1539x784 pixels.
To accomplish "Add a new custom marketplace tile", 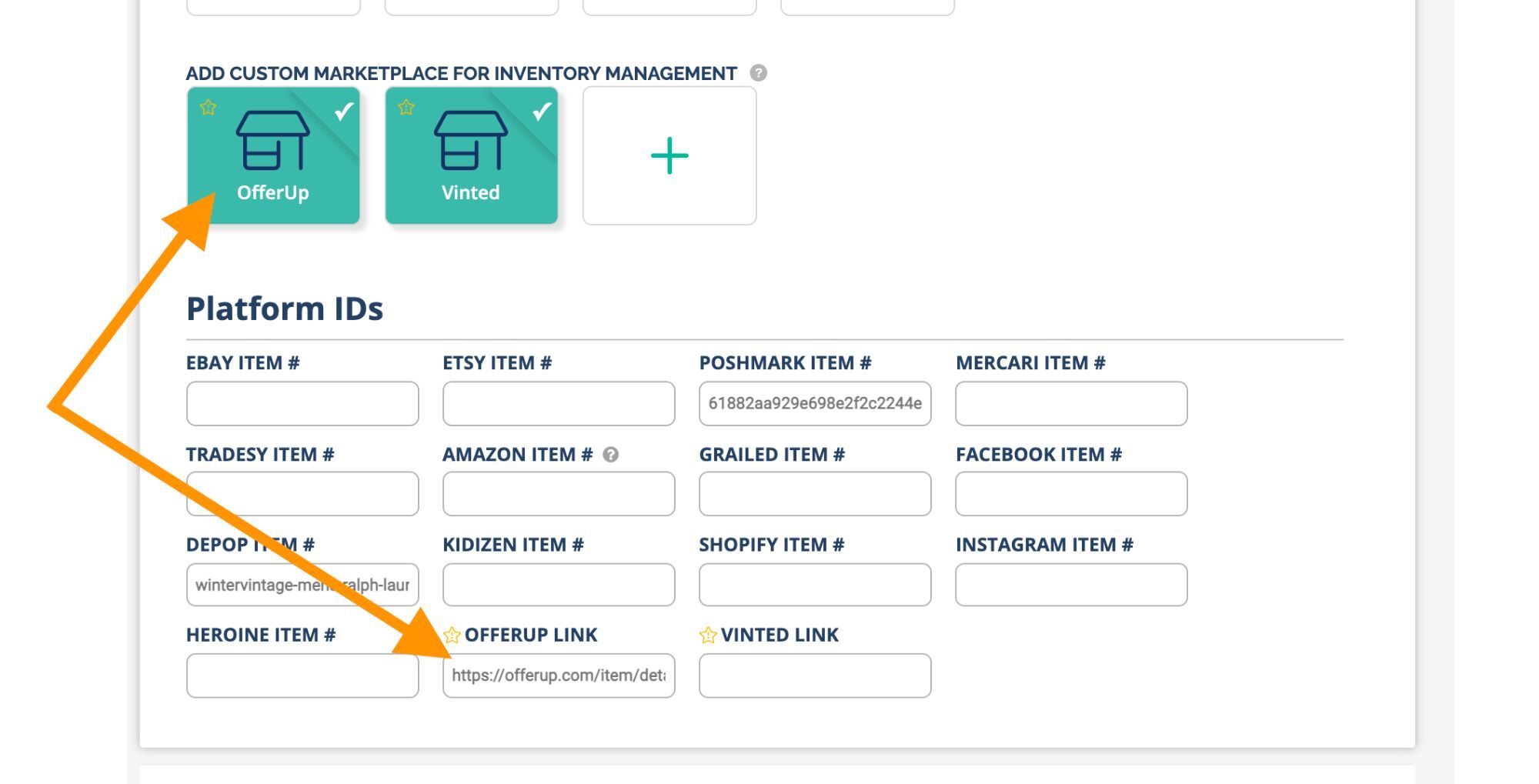I will 669,155.
